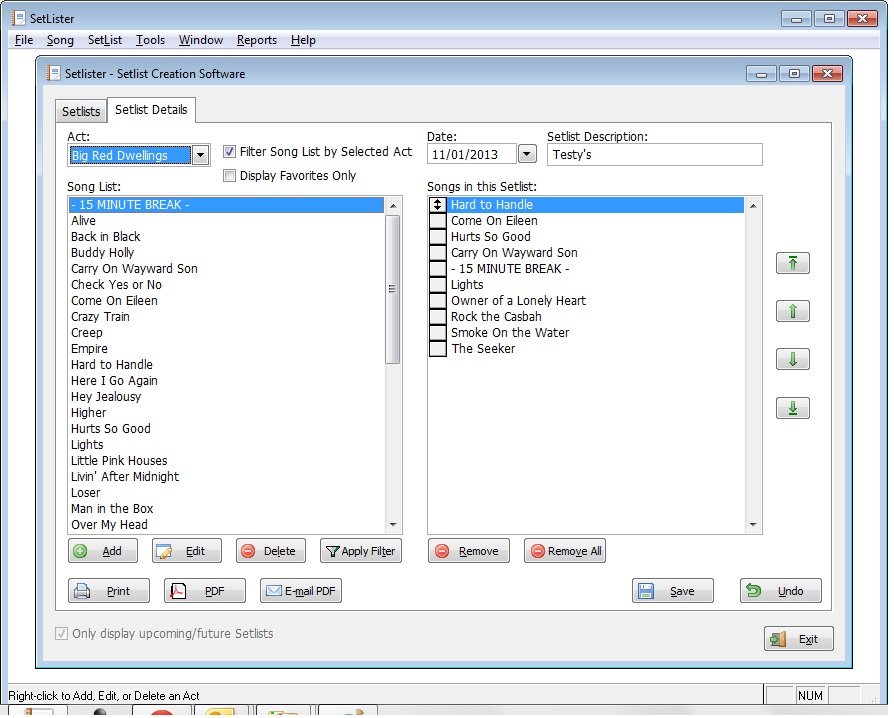
Task: Move selected song to bottom of setlist
Action: click(x=792, y=408)
